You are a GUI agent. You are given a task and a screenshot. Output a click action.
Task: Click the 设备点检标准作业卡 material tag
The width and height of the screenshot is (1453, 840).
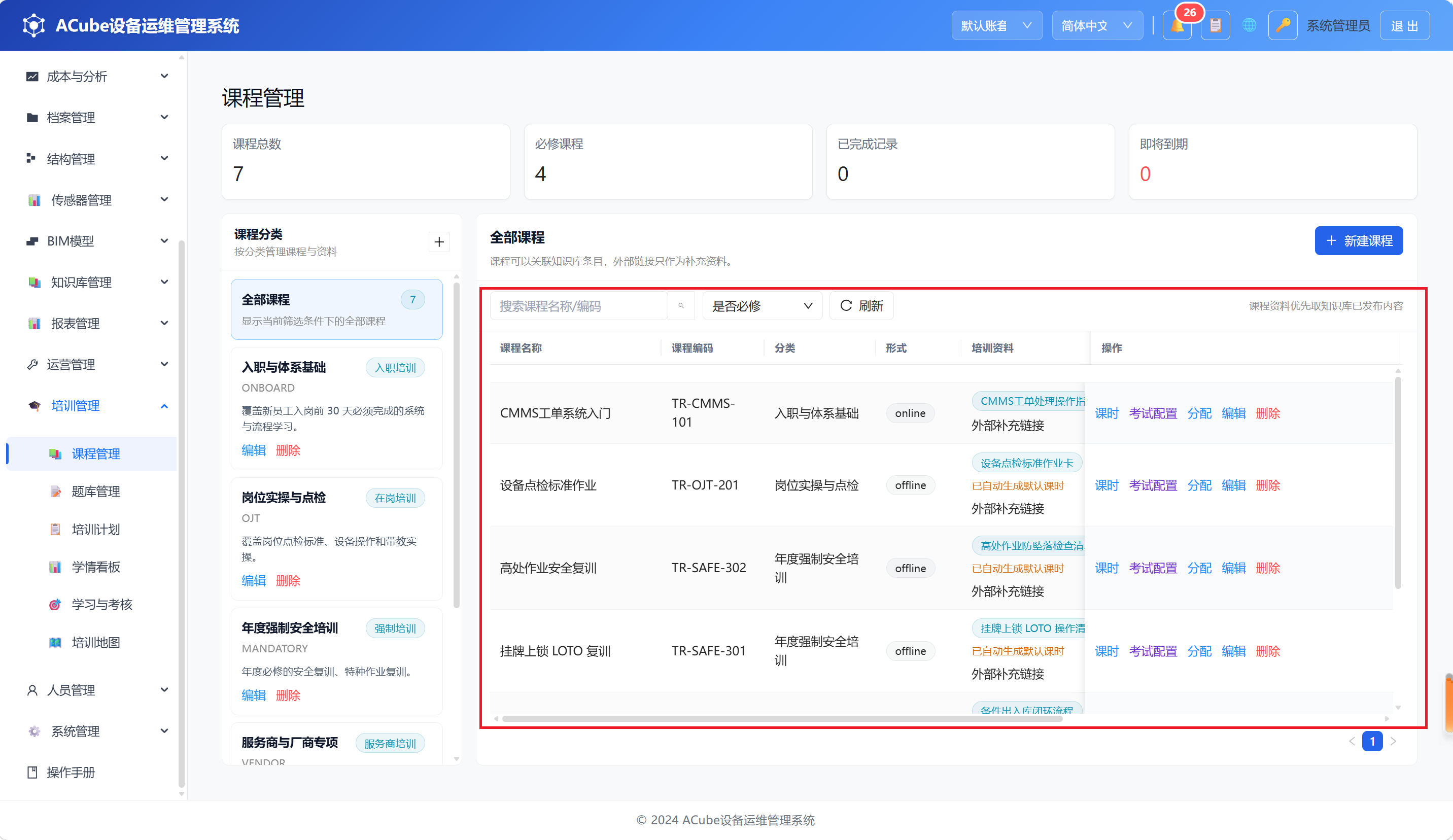(x=1026, y=463)
